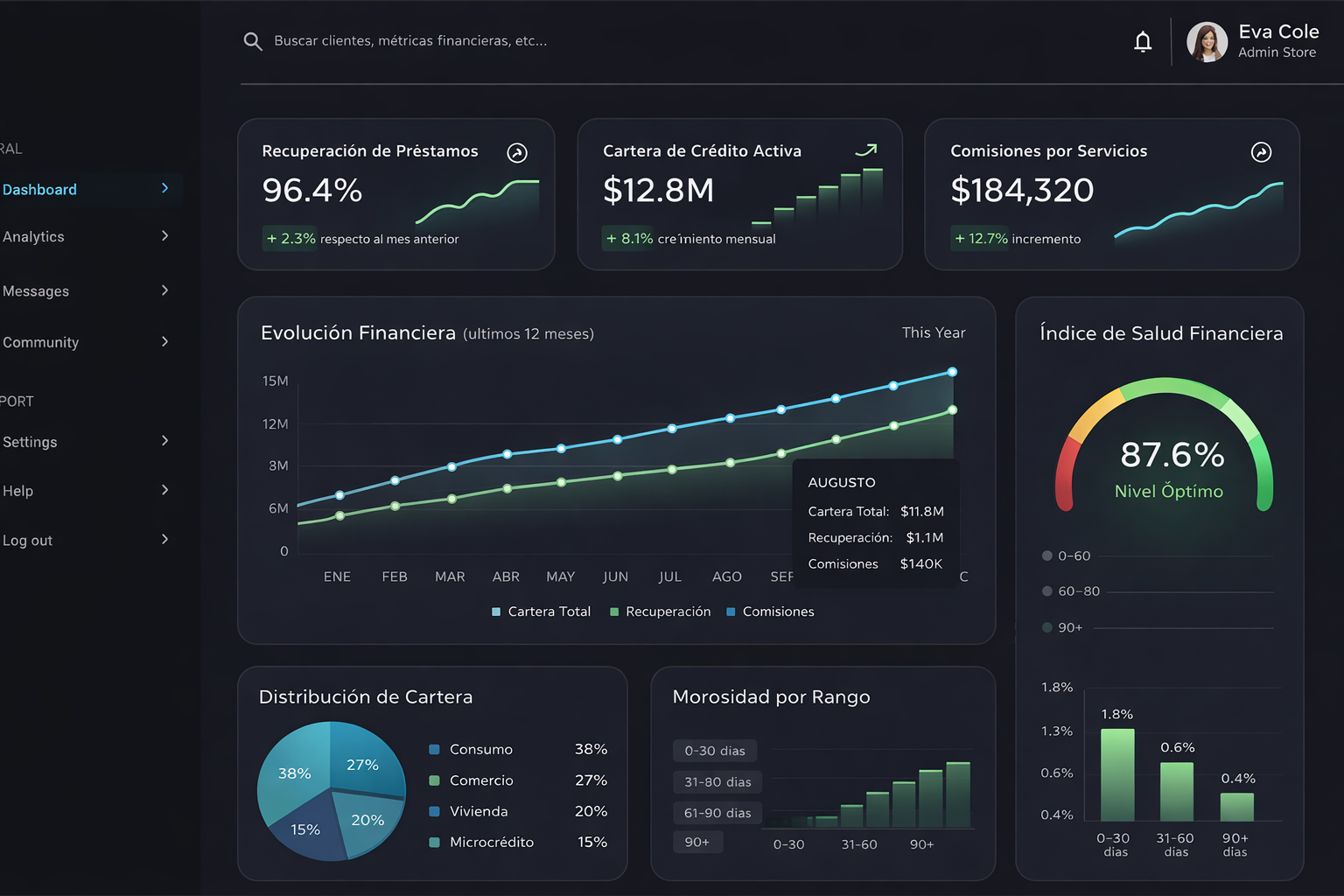
Task: Select the 90+ range button in Morosidad
Action: (697, 842)
